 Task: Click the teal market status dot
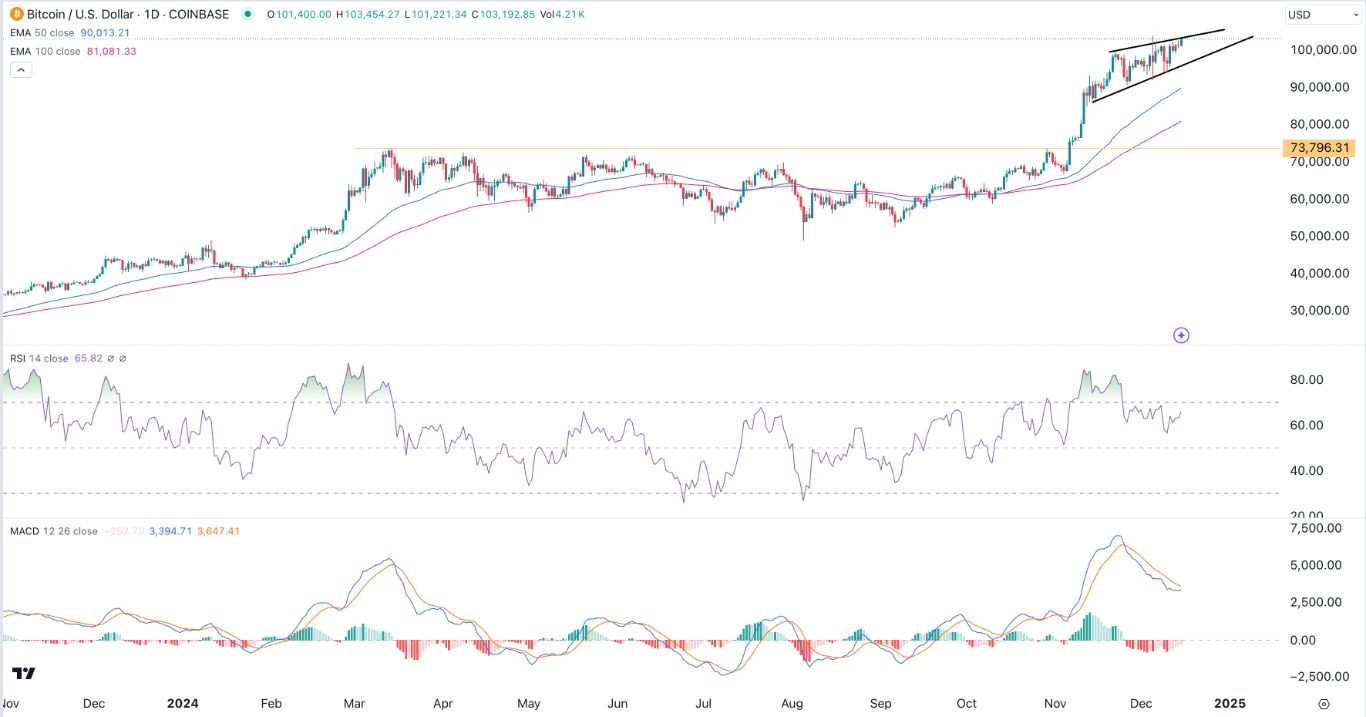pyautogui.click(x=247, y=14)
